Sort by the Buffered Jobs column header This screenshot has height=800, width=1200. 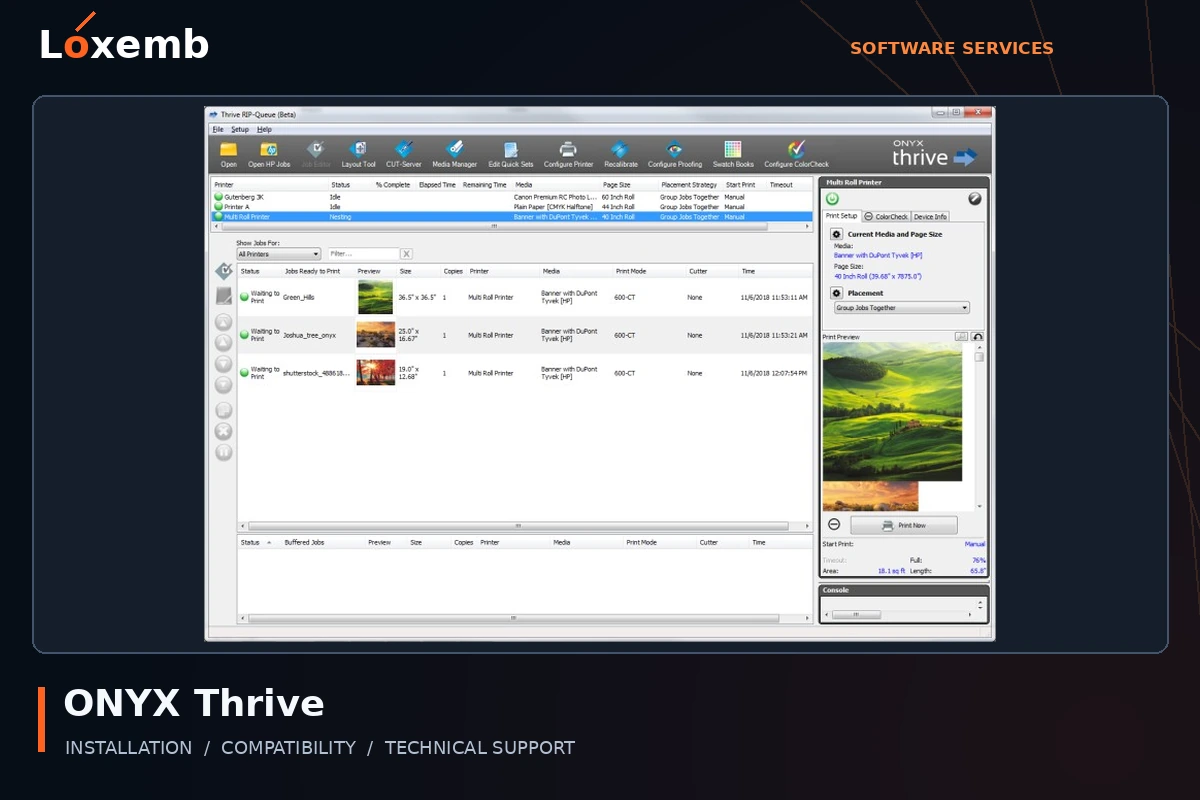pyautogui.click(x=304, y=542)
